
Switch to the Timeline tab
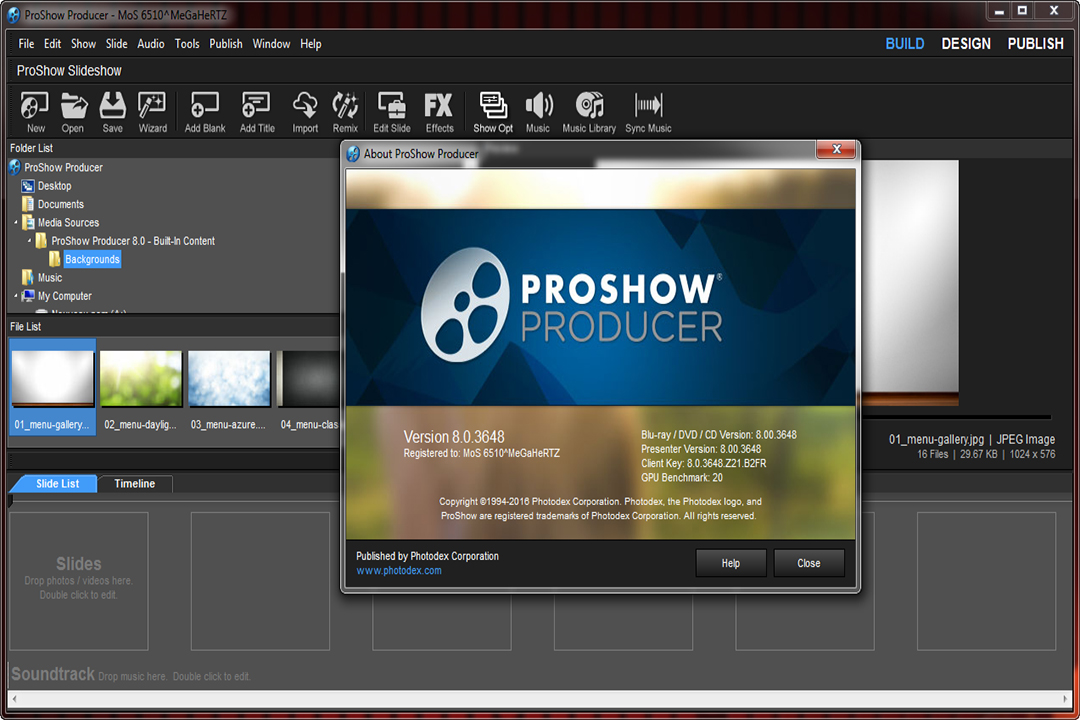pos(134,484)
